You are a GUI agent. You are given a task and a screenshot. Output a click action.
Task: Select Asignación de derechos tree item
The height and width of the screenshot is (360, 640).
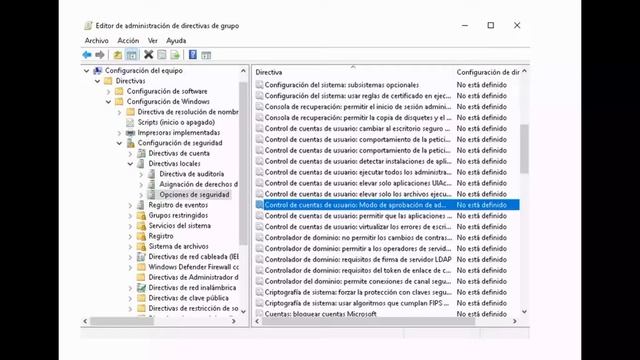coord(199,184)
